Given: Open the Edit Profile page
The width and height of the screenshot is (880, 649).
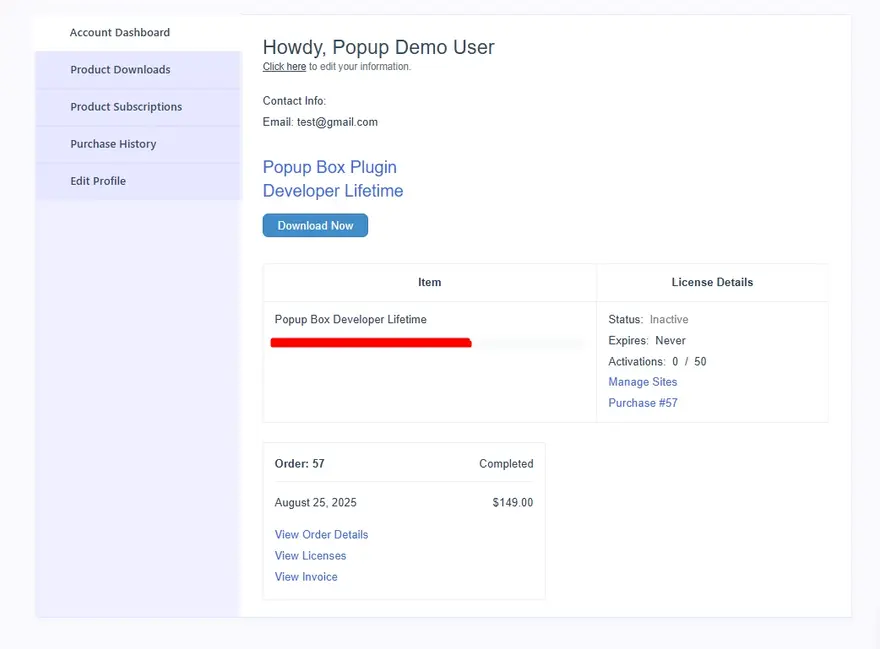Looking at the screenshot, I should click(98, 181).
